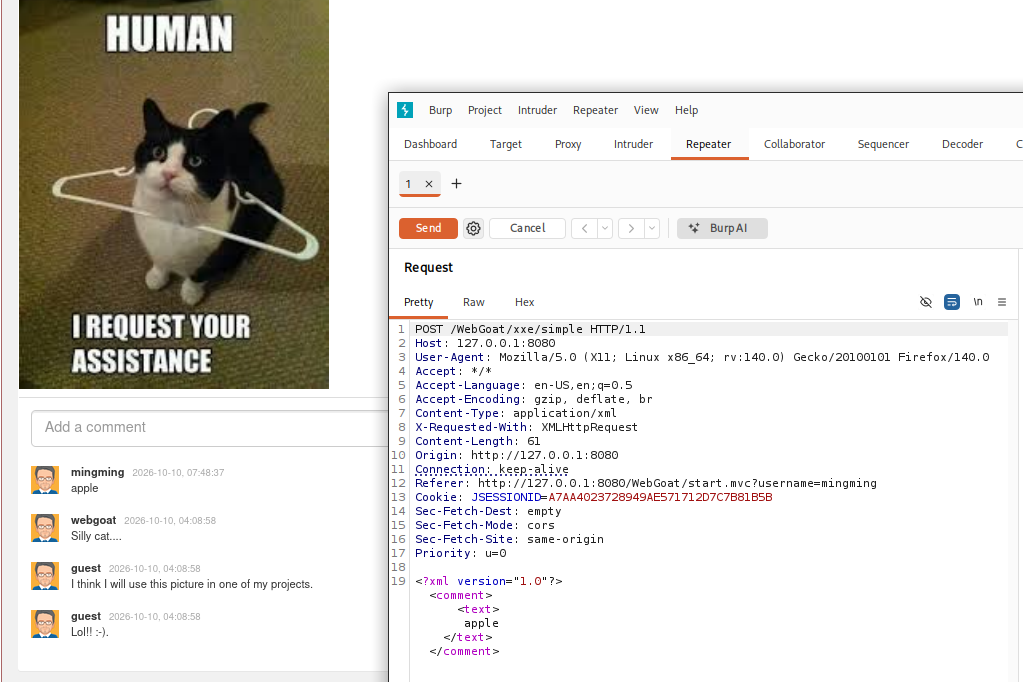Open the Burp AI button

tap(722, 228)
